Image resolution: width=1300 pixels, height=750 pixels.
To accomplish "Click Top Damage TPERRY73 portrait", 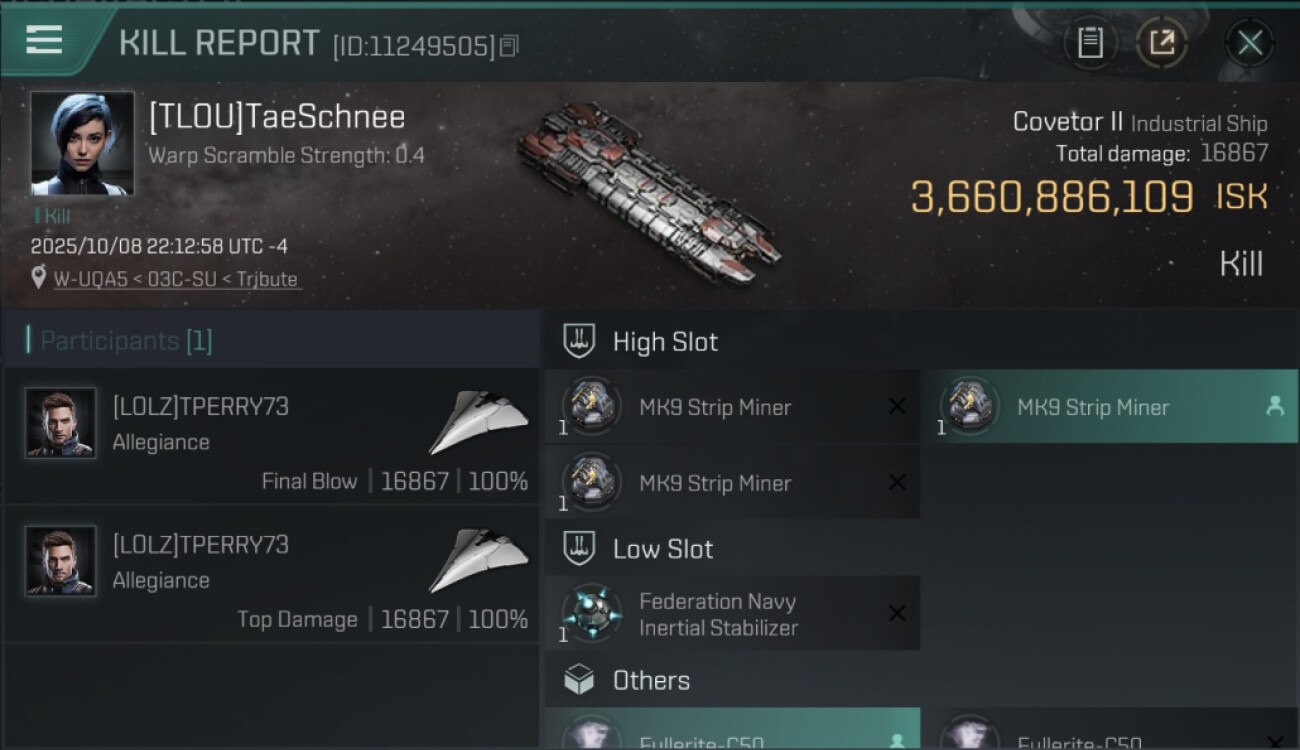I will click(x=61, y=561).
